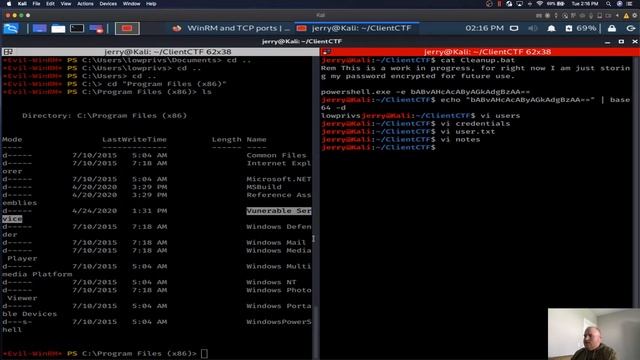Click the 'Microsoft.NET' directory entry
The image size is (640, 360).
click(279, 179)
